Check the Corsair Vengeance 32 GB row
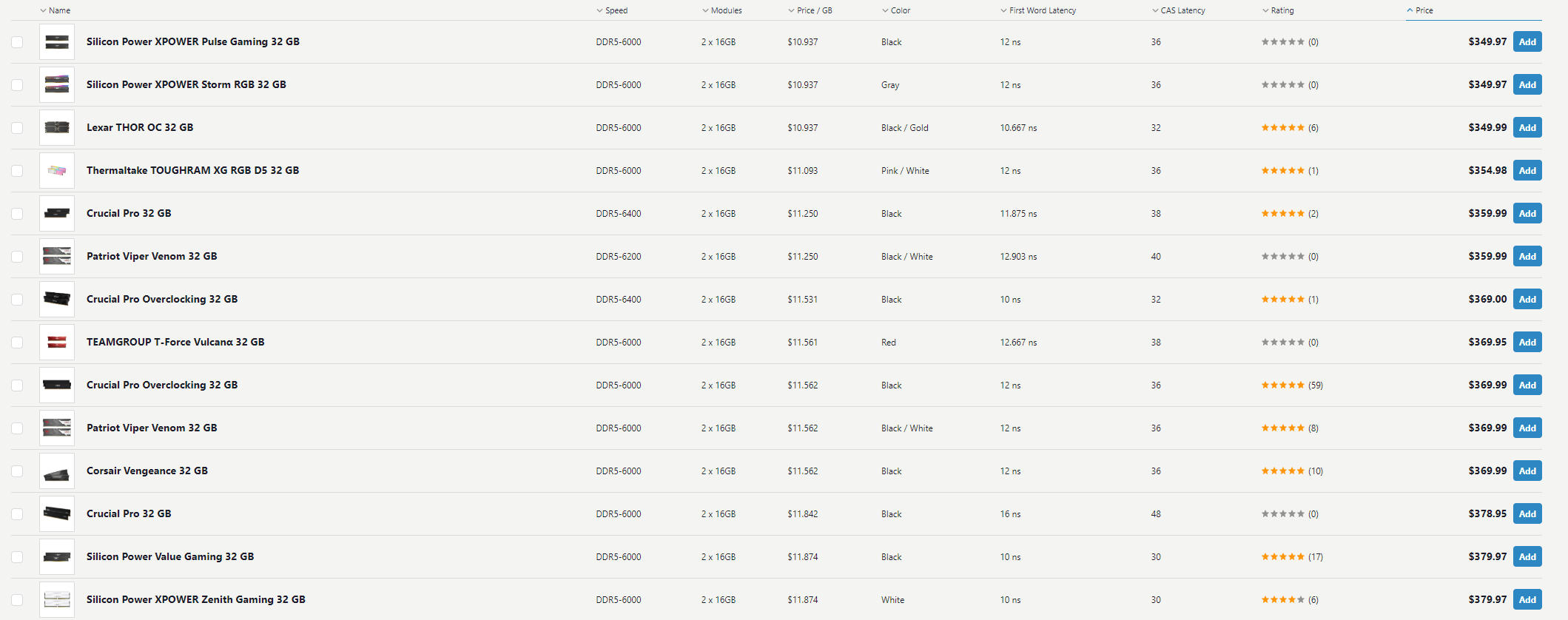Screen dimensions: 1568x620 coord(17,471)
